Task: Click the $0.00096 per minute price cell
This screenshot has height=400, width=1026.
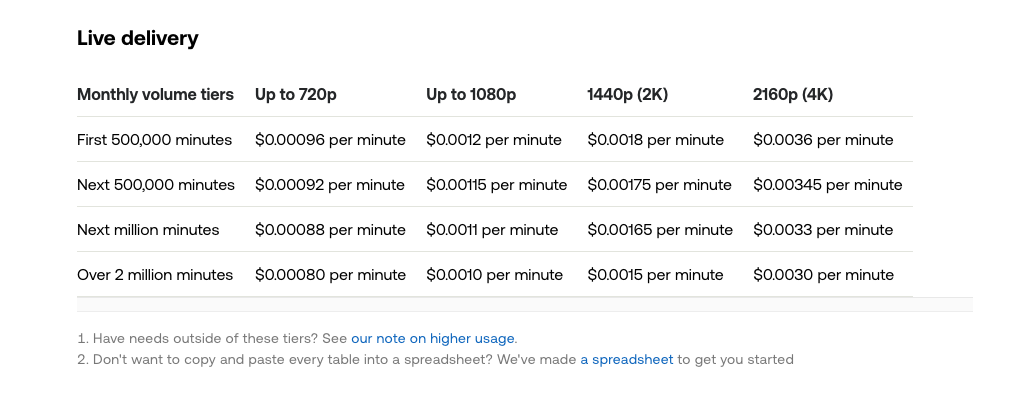Action: pyautogui.click(x=330, y=140)
